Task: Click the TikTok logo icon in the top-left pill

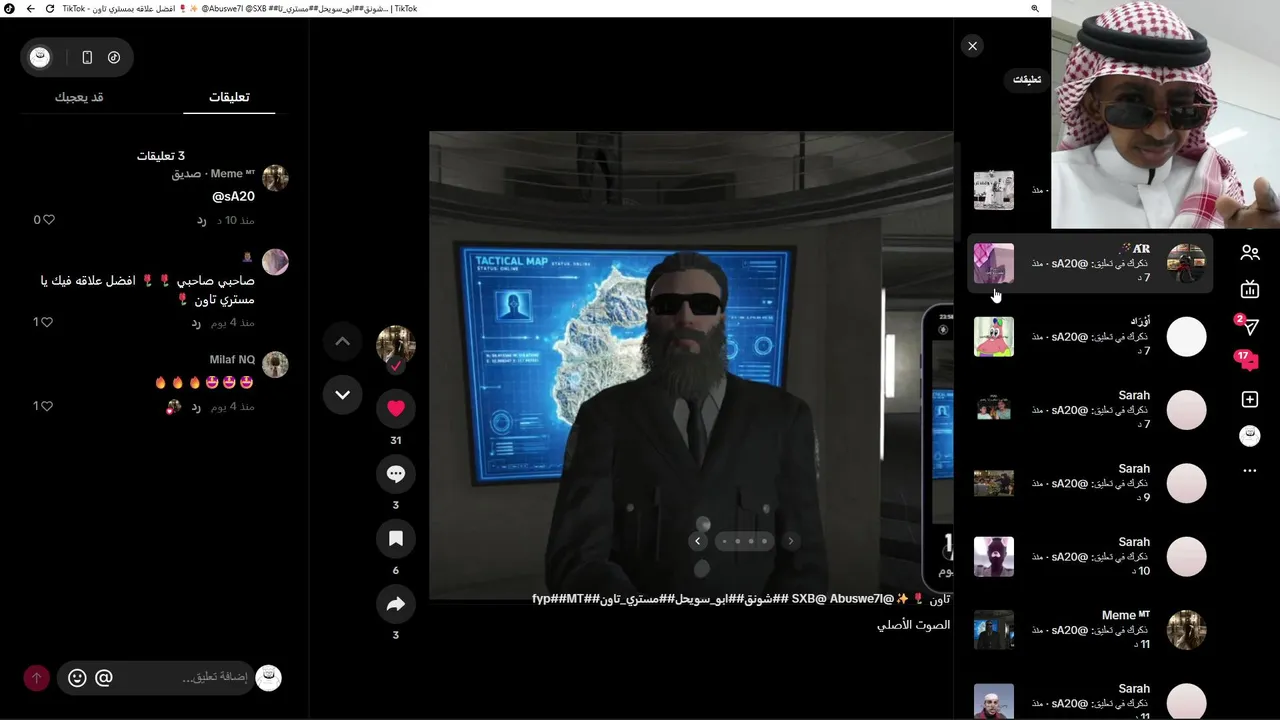Action: click(114, 58)
